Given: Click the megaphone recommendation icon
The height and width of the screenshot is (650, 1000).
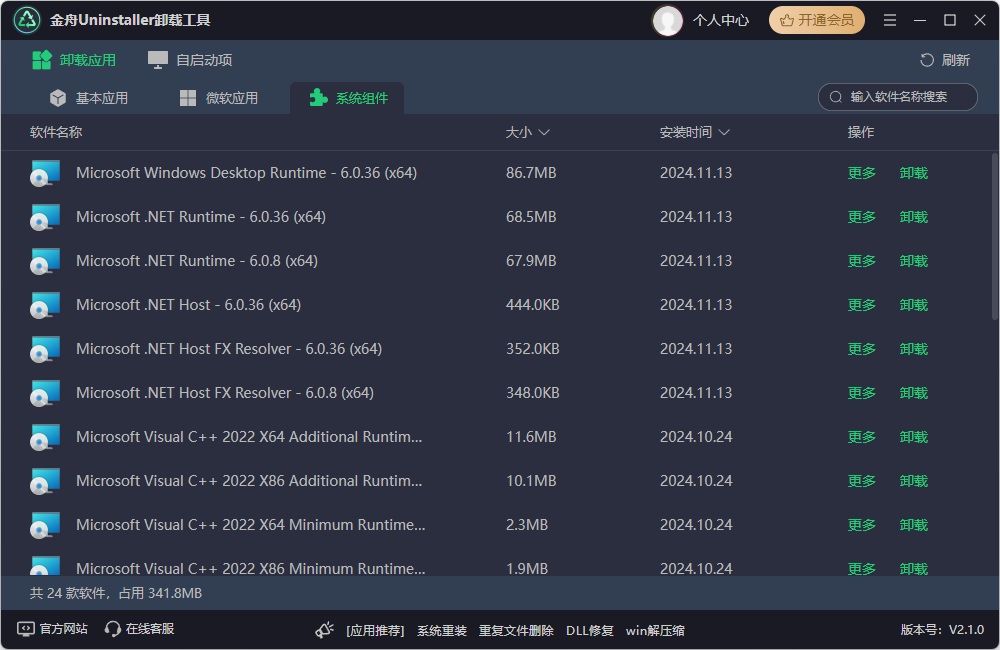Looking at the screenshot, I should point(325,630).
